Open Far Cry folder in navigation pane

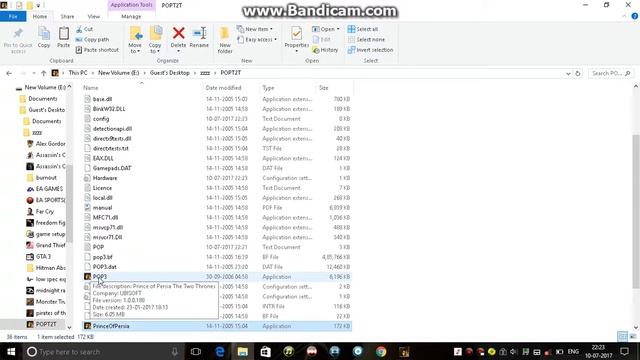(x=45, y=211)
